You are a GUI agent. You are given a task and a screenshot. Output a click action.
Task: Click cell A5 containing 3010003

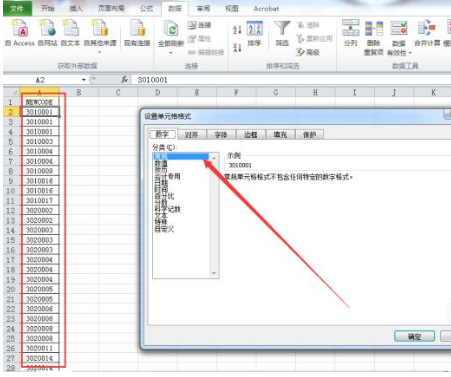click(40, 141)
